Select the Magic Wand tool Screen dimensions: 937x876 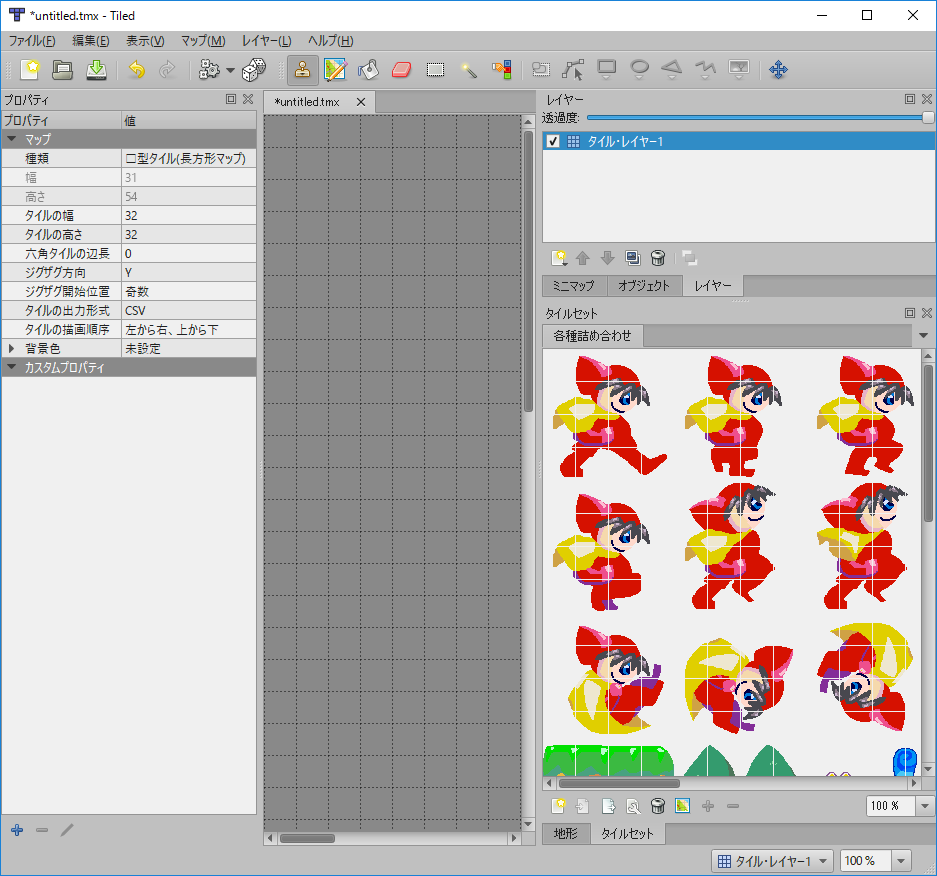[x=467, y=70]
